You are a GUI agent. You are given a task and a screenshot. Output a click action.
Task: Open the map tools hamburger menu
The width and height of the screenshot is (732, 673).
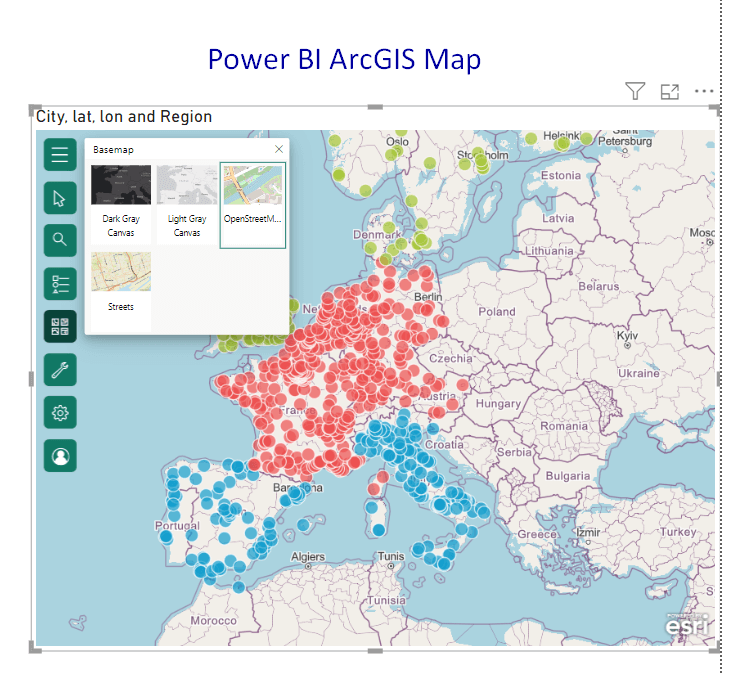60,154
